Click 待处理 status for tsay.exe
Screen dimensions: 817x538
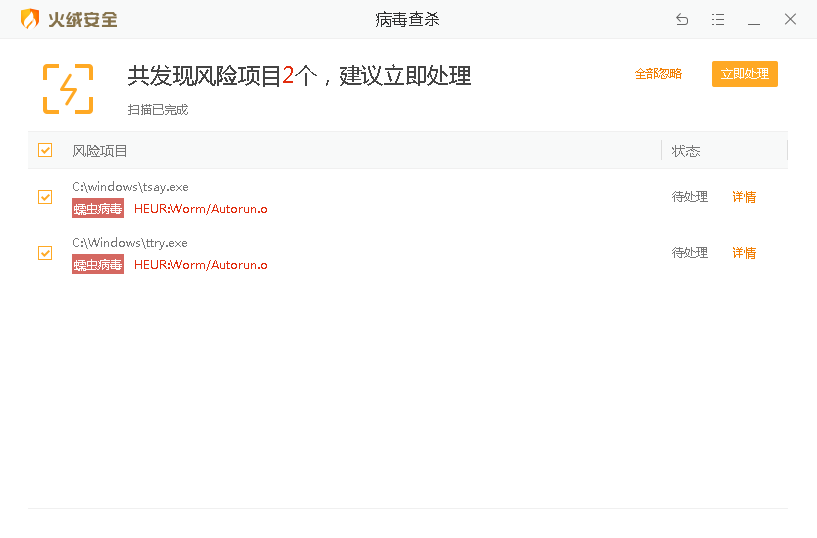coord(689,197)
